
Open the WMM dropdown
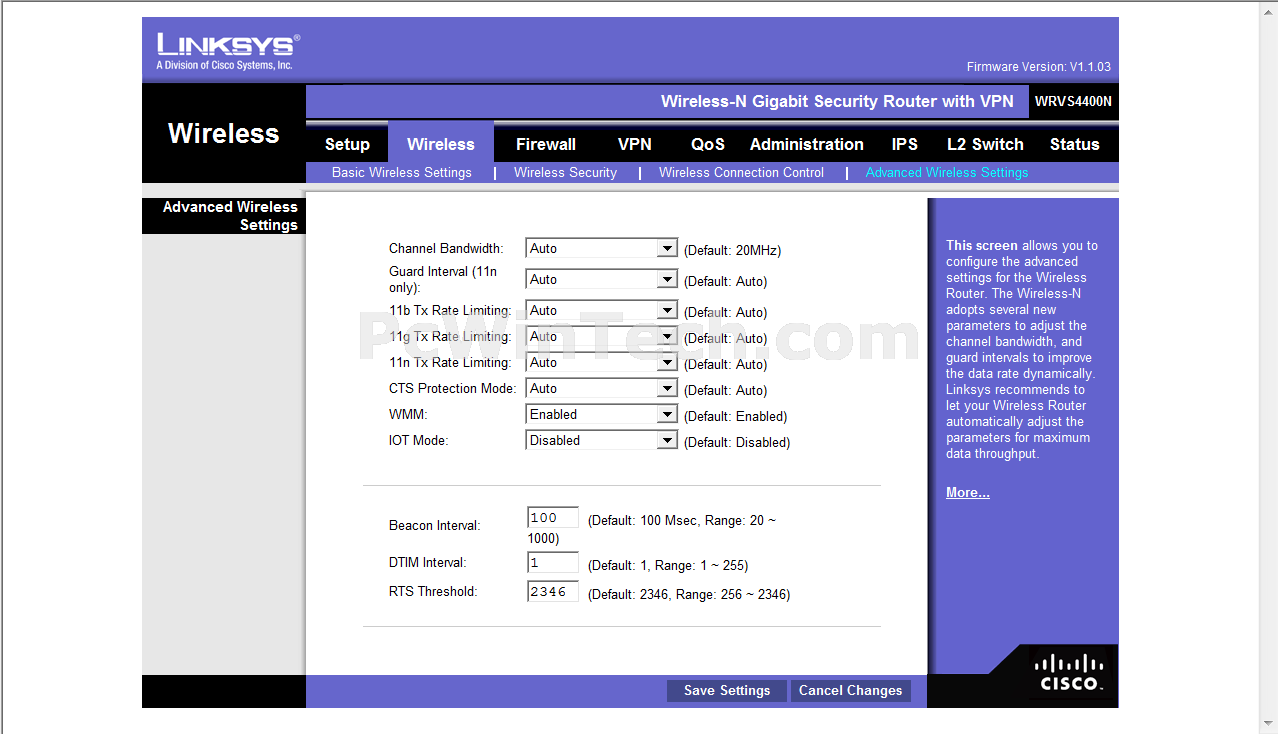602,415
